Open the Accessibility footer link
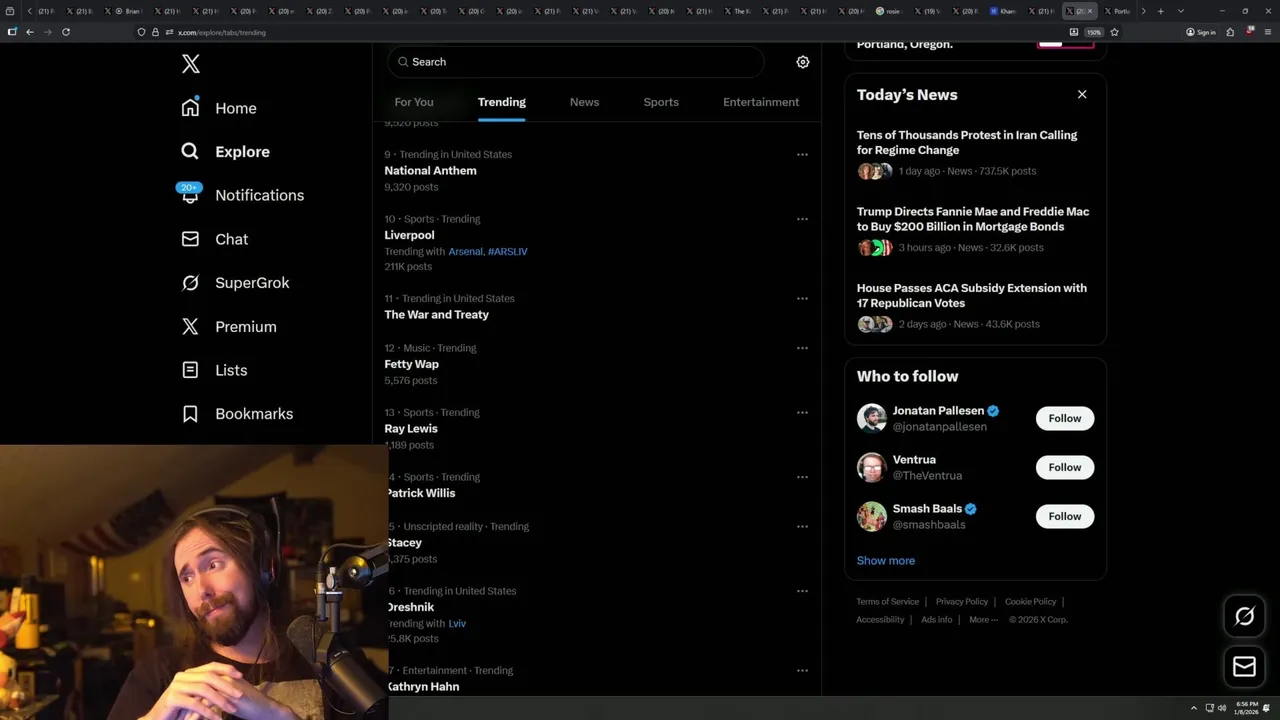1280x720 pixels. click(880, 620)
